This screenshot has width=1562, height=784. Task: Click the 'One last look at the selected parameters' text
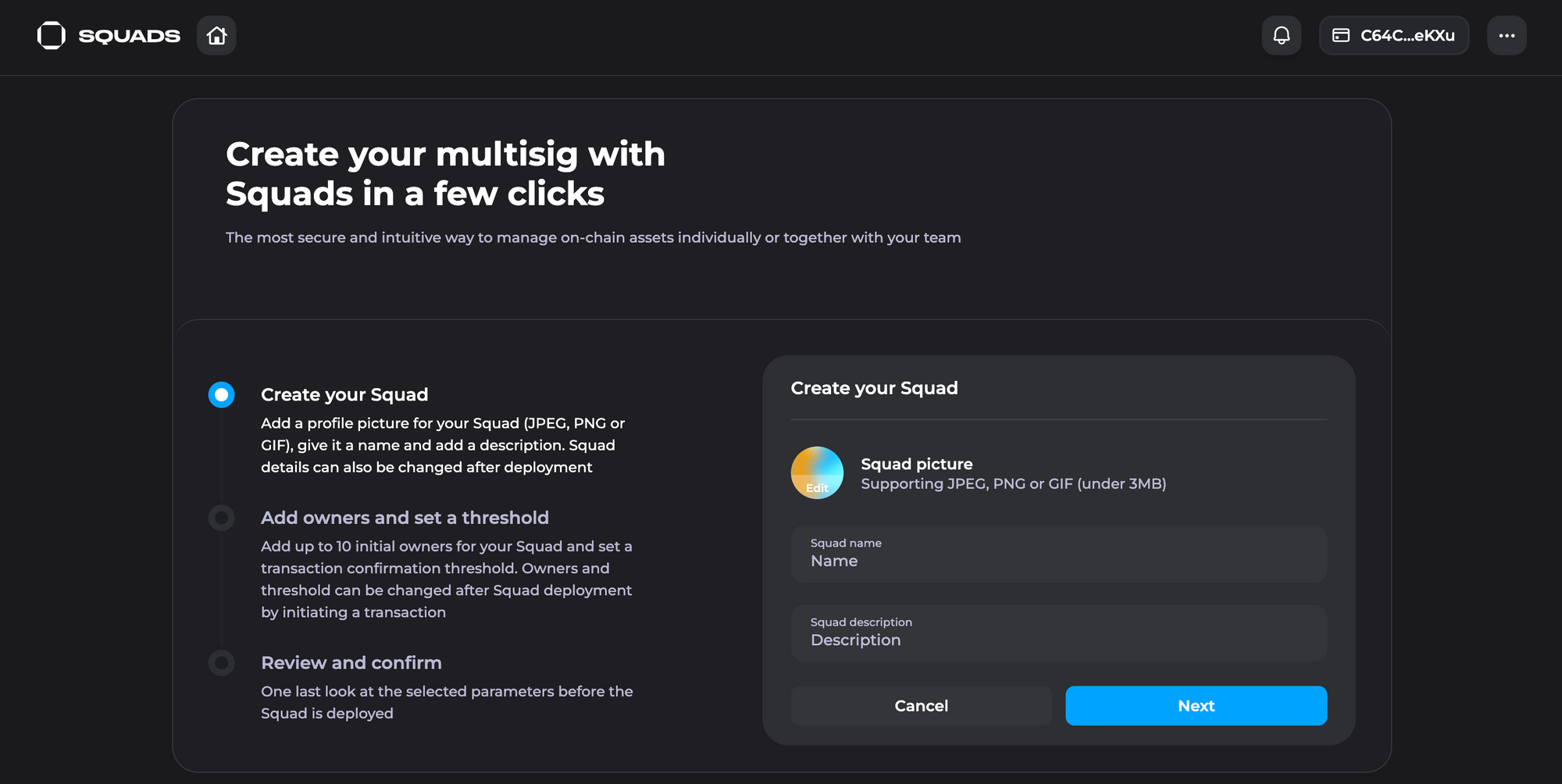coord(447,702)
